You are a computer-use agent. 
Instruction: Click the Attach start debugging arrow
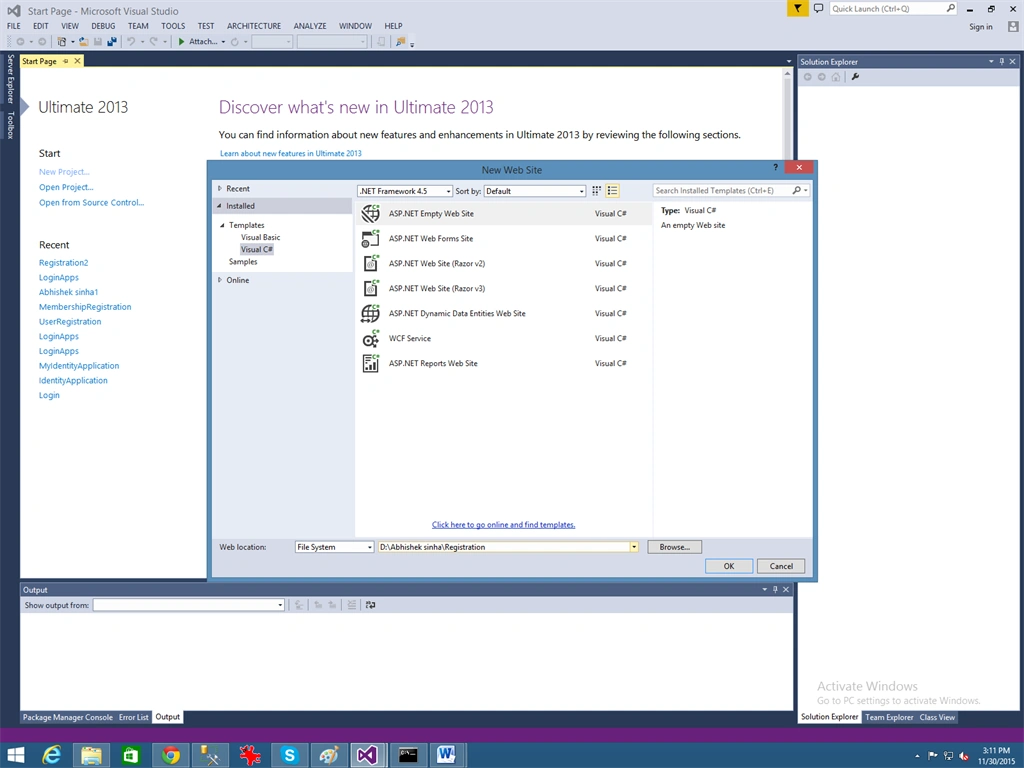182,41
